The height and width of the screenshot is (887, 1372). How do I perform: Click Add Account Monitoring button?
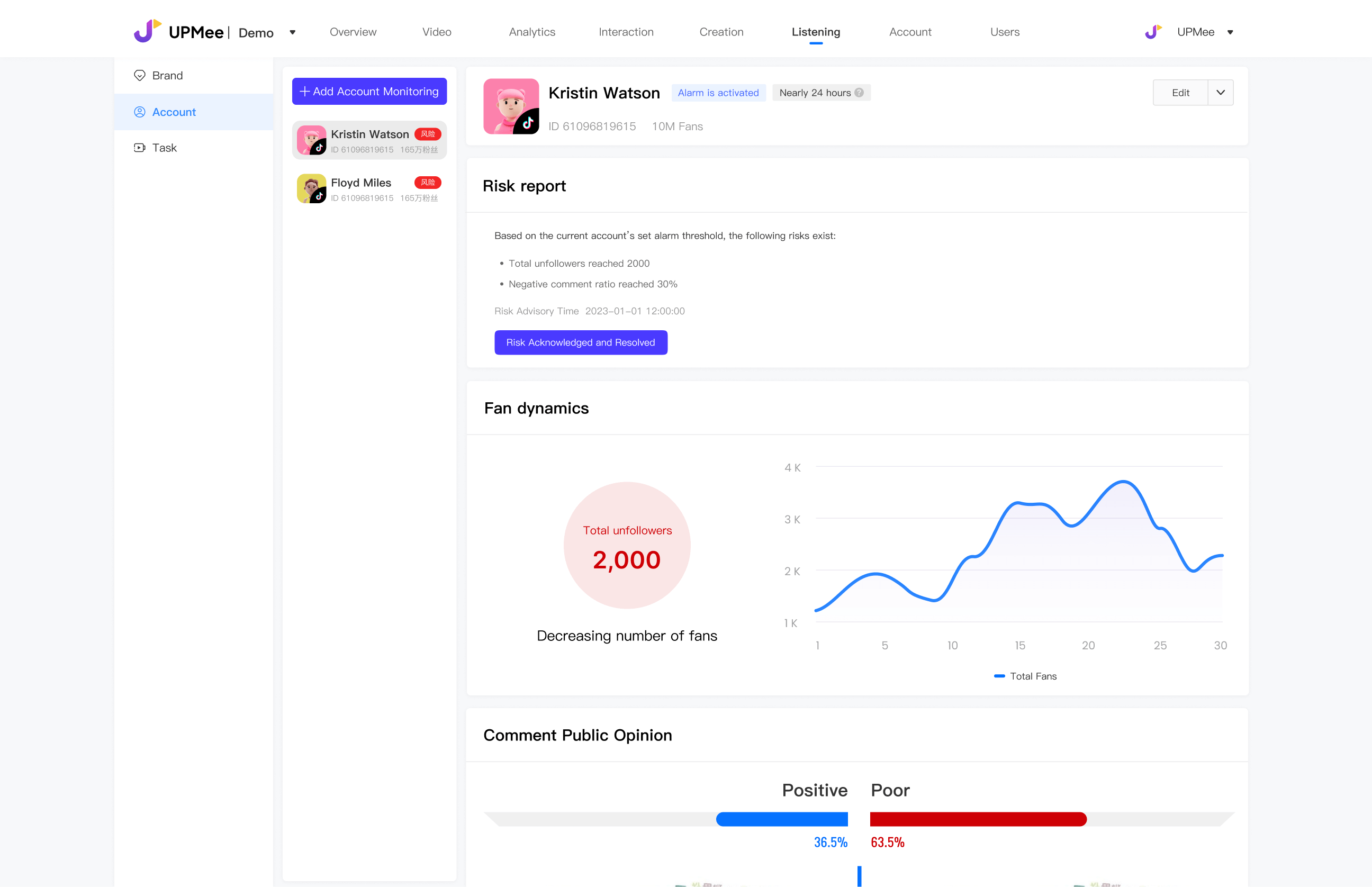369,92
